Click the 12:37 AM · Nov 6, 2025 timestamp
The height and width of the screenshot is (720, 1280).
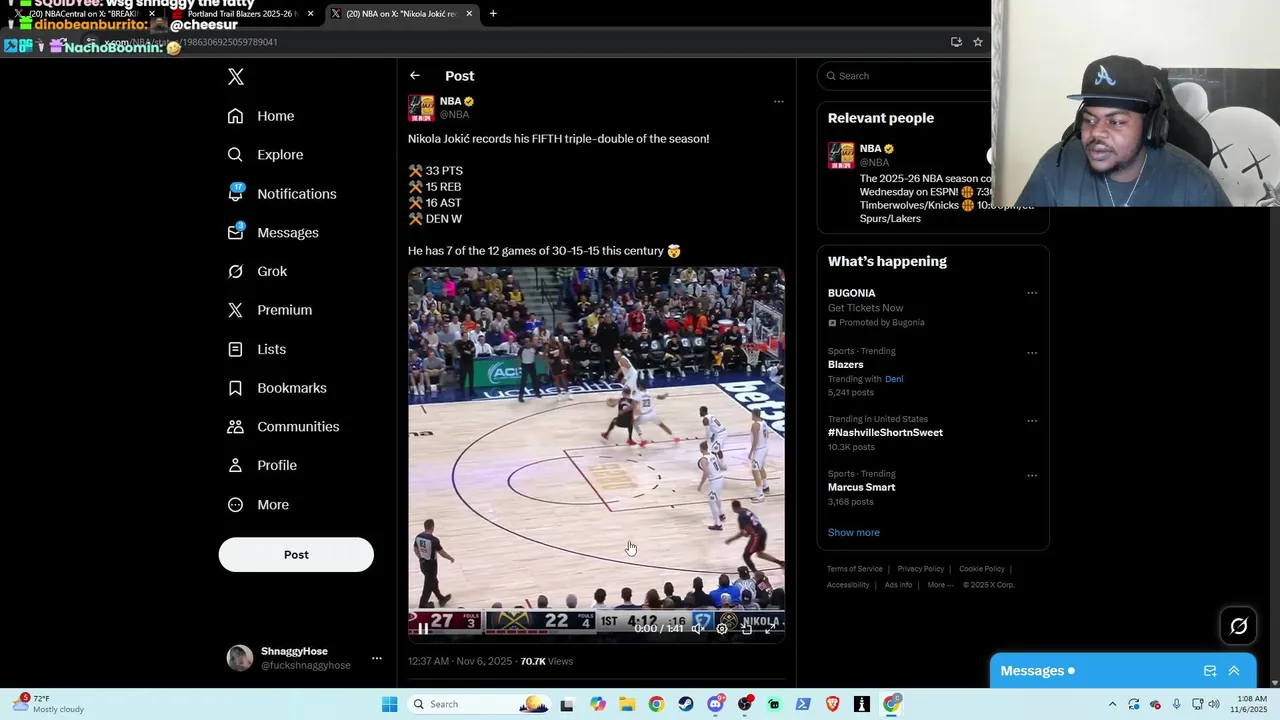coord(460,661)
